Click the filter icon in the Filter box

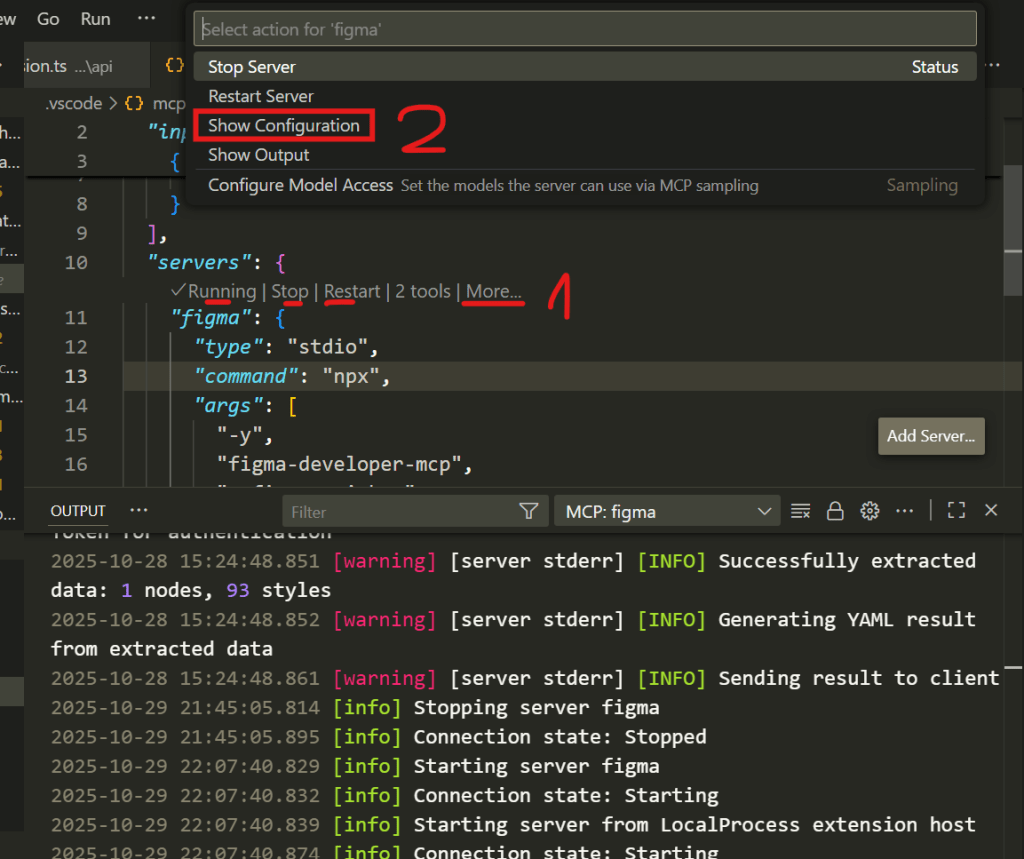[528, 510]
